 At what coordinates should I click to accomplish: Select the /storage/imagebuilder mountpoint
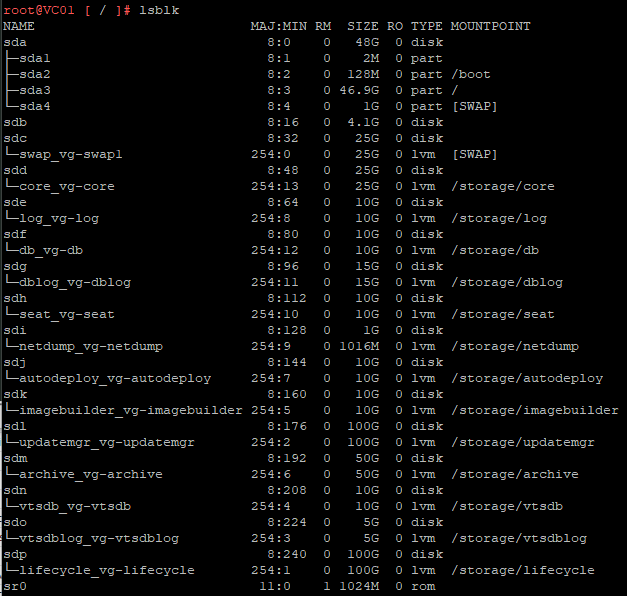click(535, 410)
